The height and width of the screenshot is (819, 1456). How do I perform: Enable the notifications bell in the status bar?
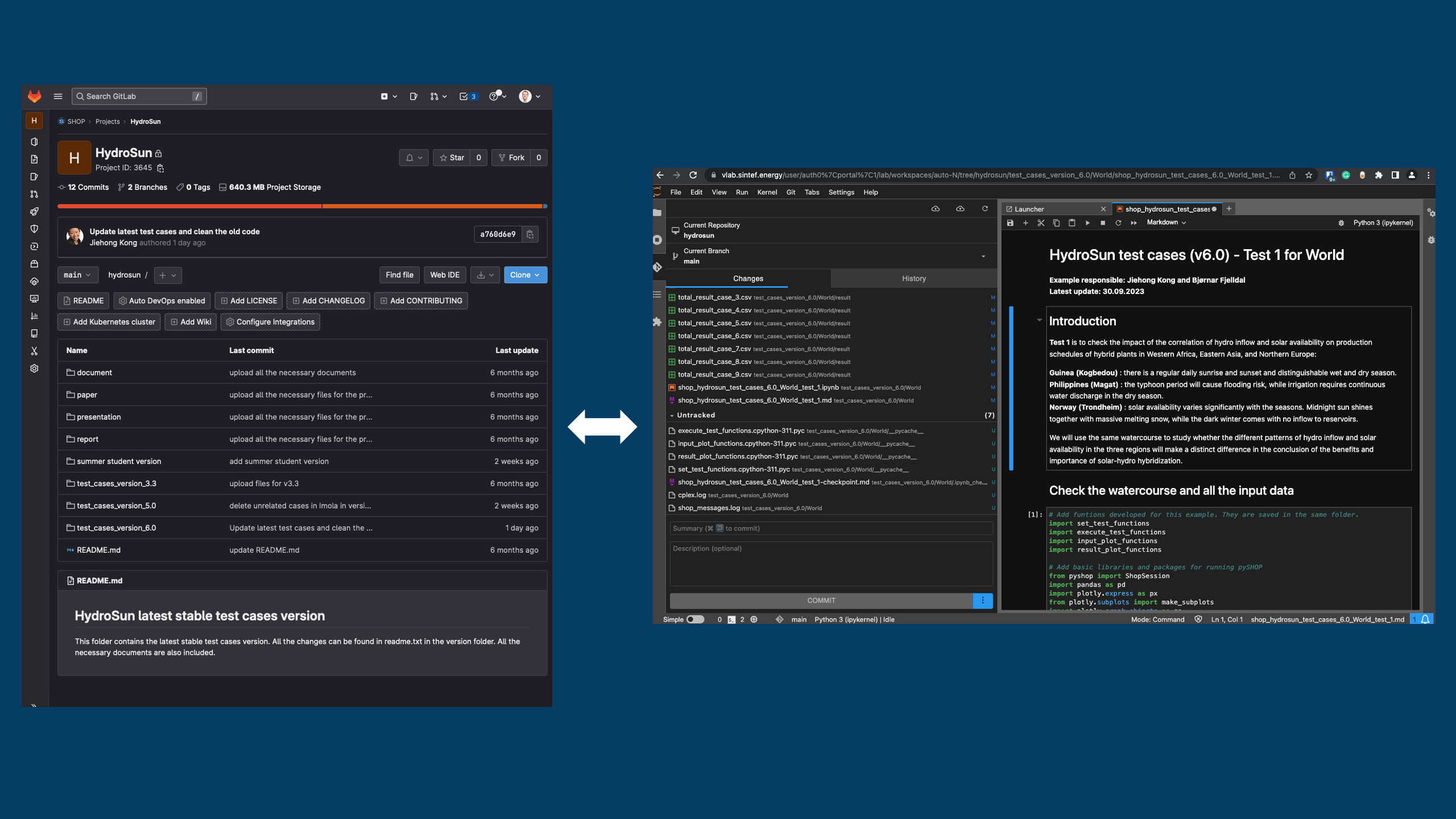[1425, 619]
